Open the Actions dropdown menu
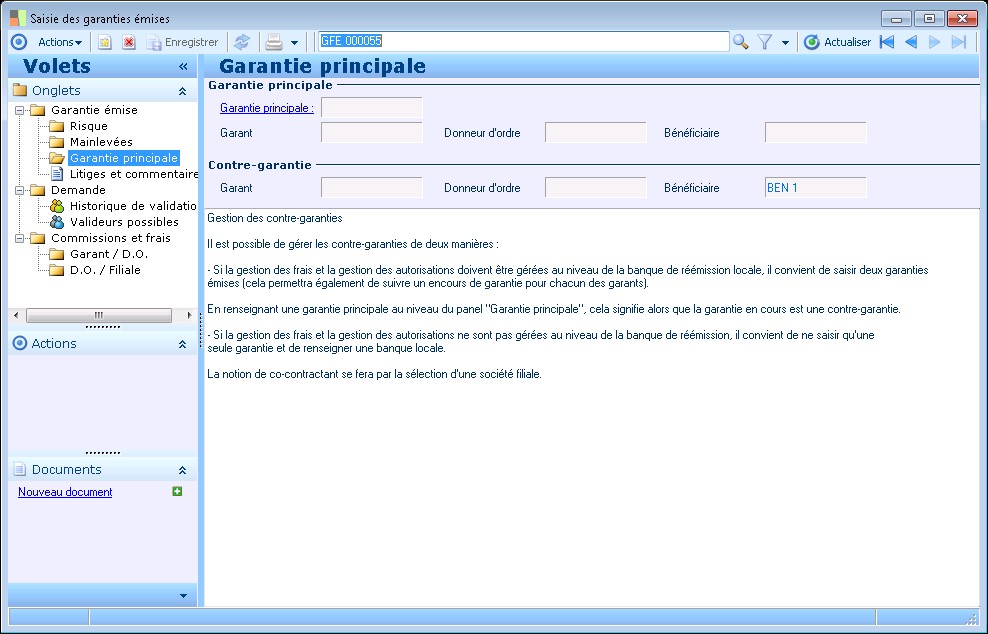 (60, 42)
